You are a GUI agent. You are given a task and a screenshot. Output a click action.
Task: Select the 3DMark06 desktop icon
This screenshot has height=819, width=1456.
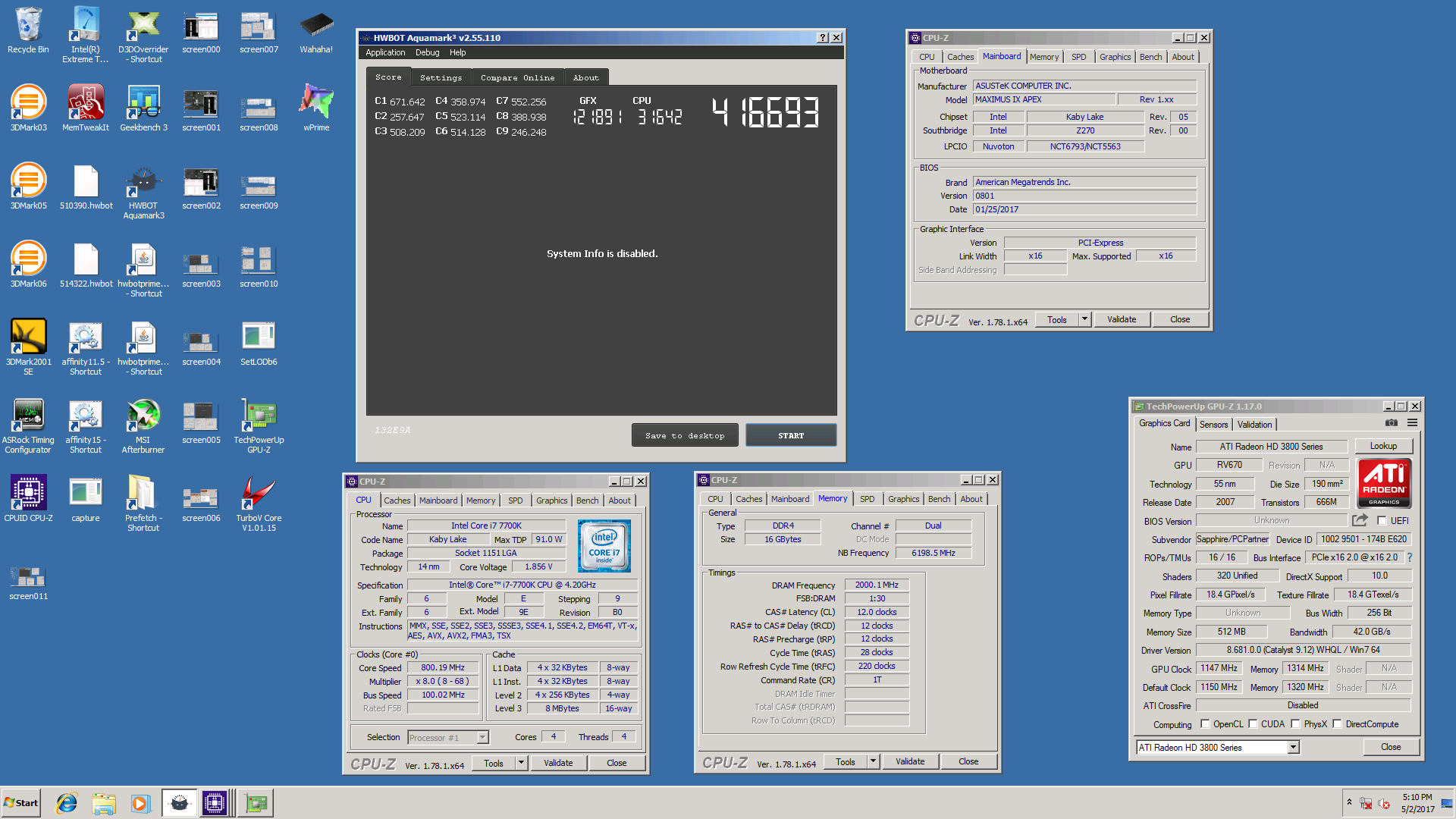pos(28,265)
